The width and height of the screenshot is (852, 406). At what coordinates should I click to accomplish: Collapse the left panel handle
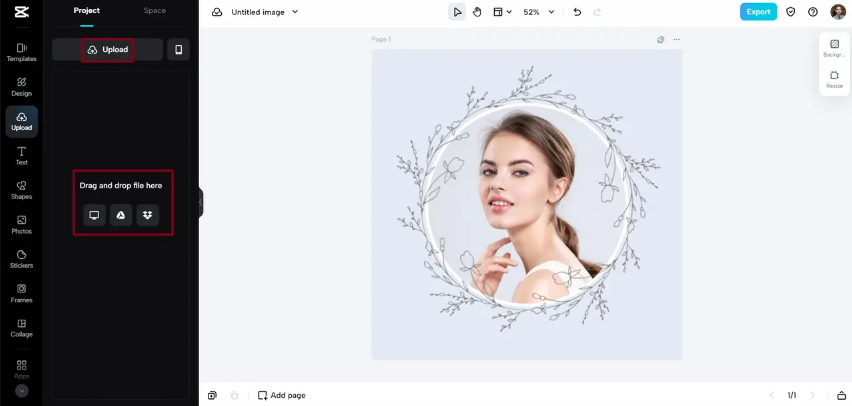click(x=201, y=202)
